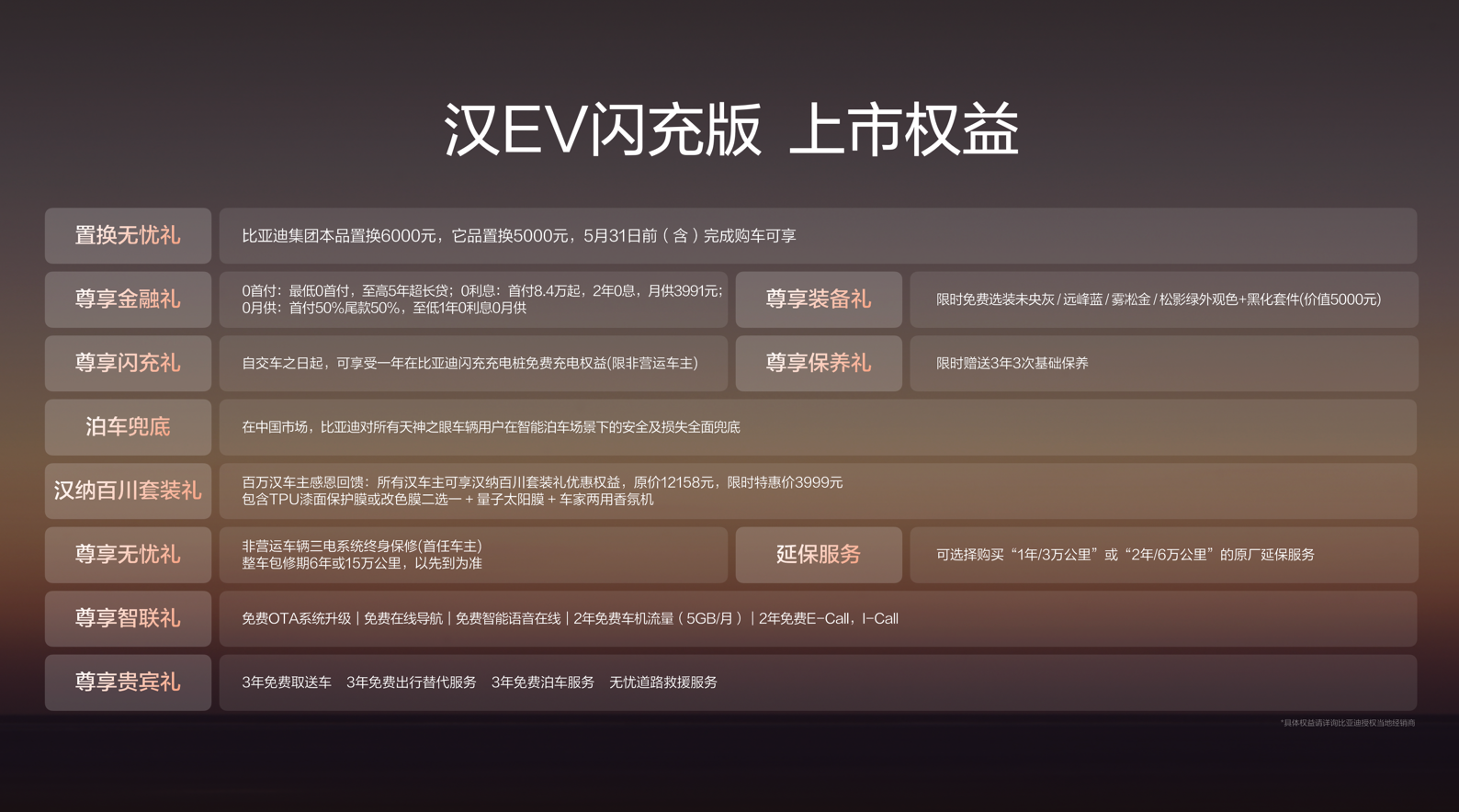Click the 汉纳百川套装礼 label

128,491
